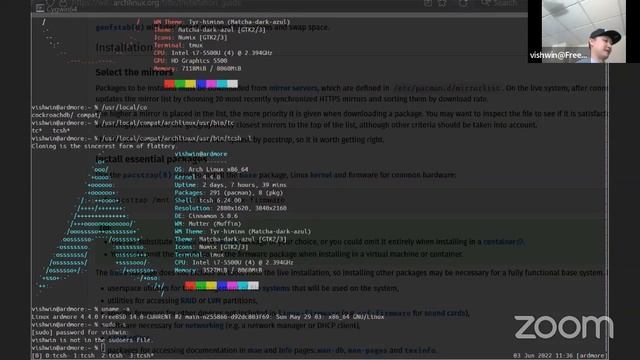
Task: Click the '[sudo] password for vishwin:' line
Action: 80,332
